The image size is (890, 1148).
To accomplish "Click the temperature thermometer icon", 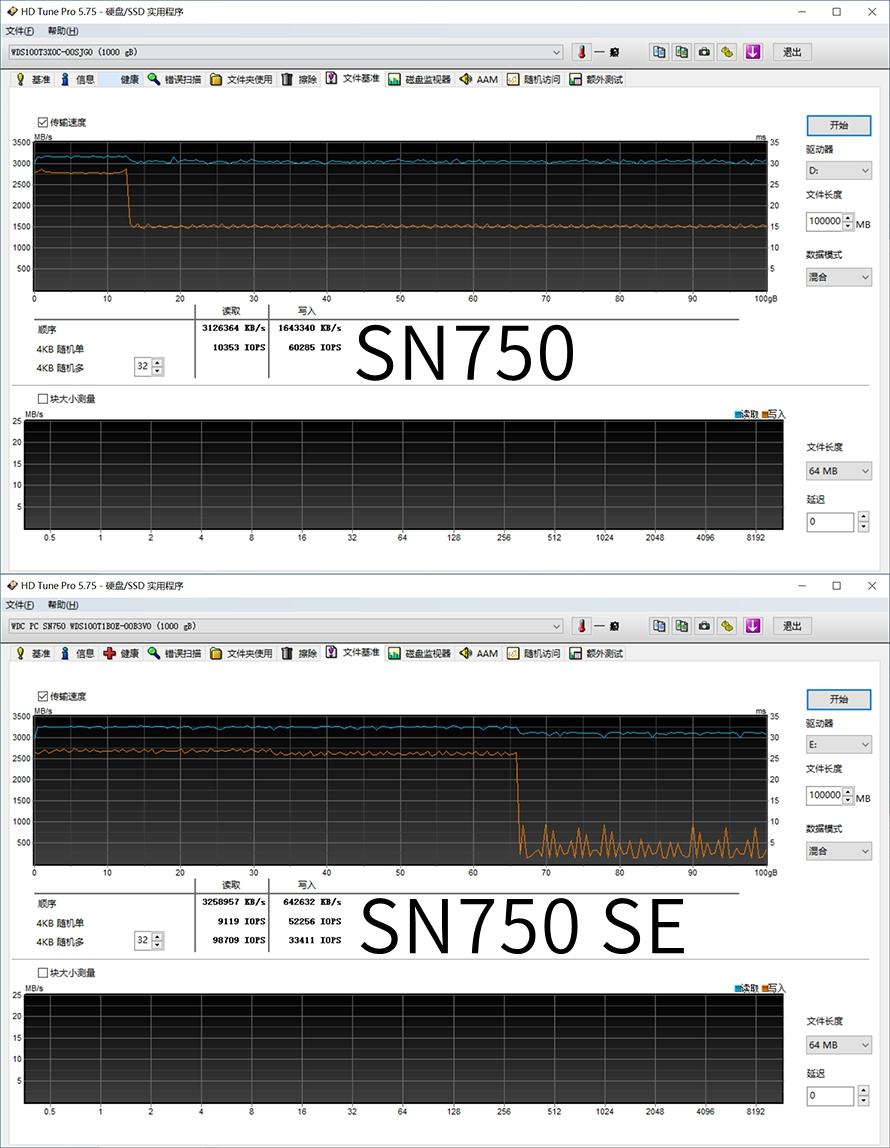I will pos(581,52).
